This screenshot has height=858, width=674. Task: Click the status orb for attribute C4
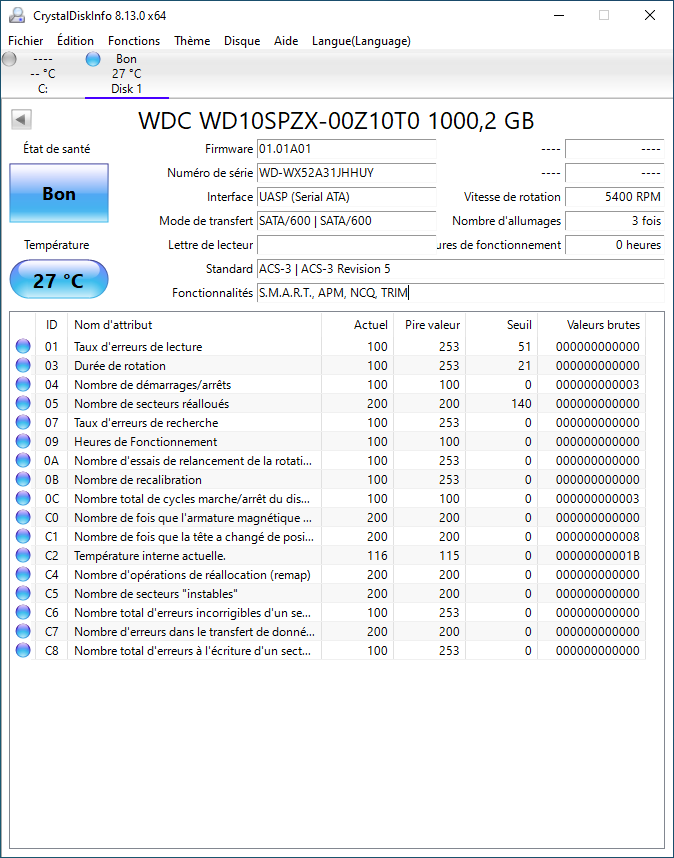tap(23, 575)
